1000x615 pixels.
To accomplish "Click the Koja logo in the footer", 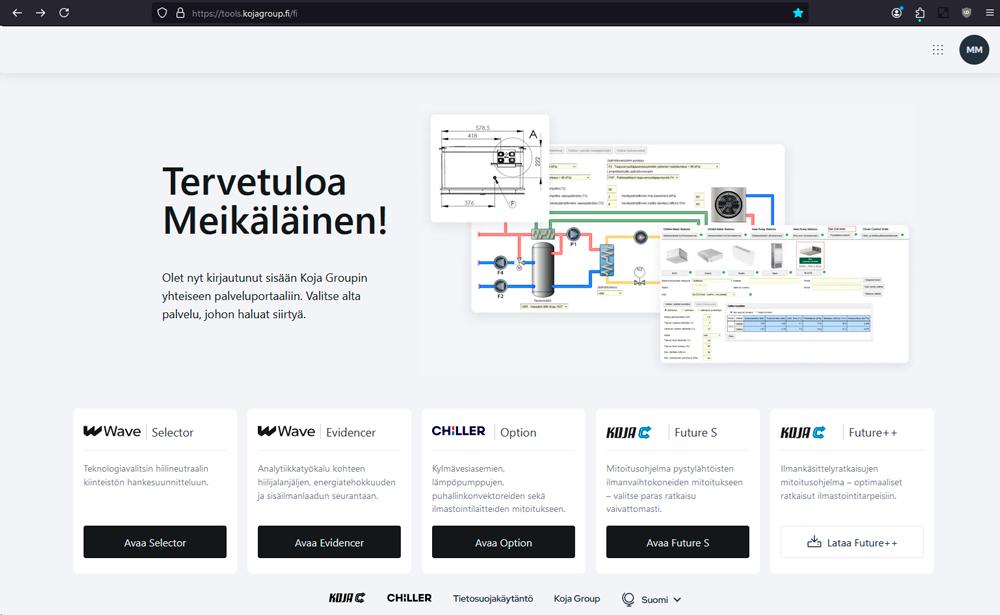I will point(347,598).
